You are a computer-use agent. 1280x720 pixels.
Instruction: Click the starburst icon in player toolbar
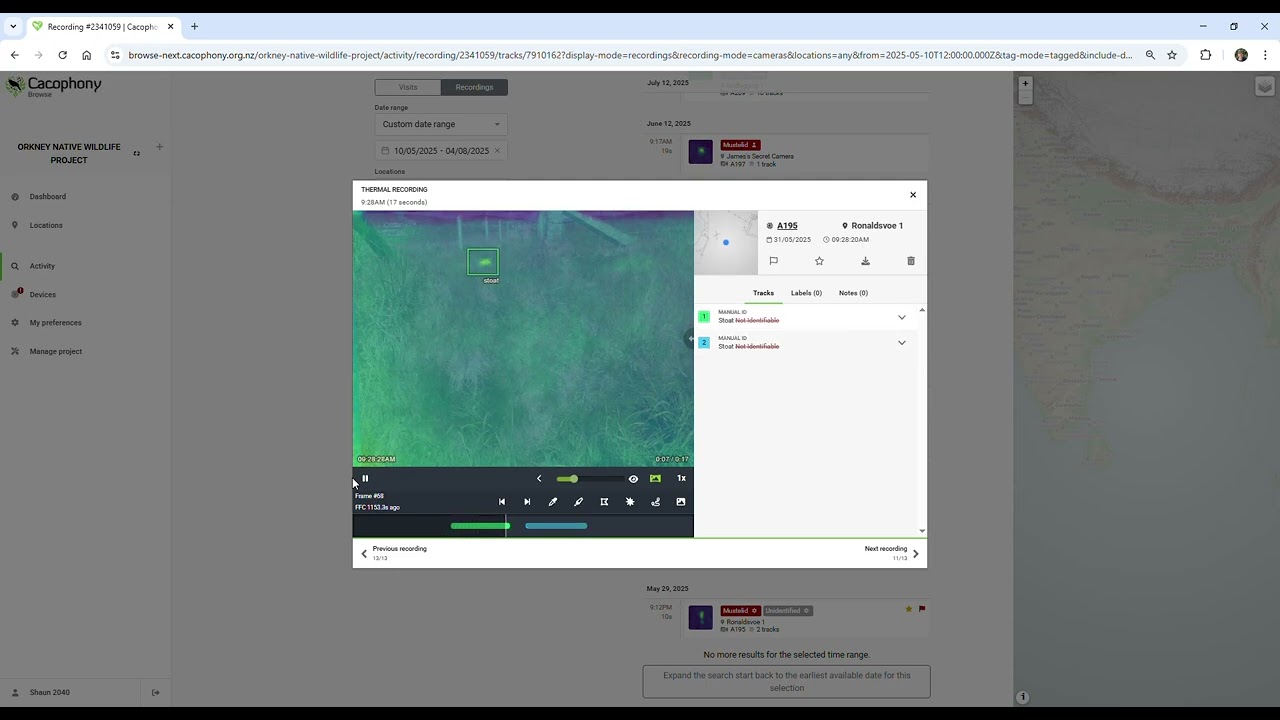click(630, 502)
